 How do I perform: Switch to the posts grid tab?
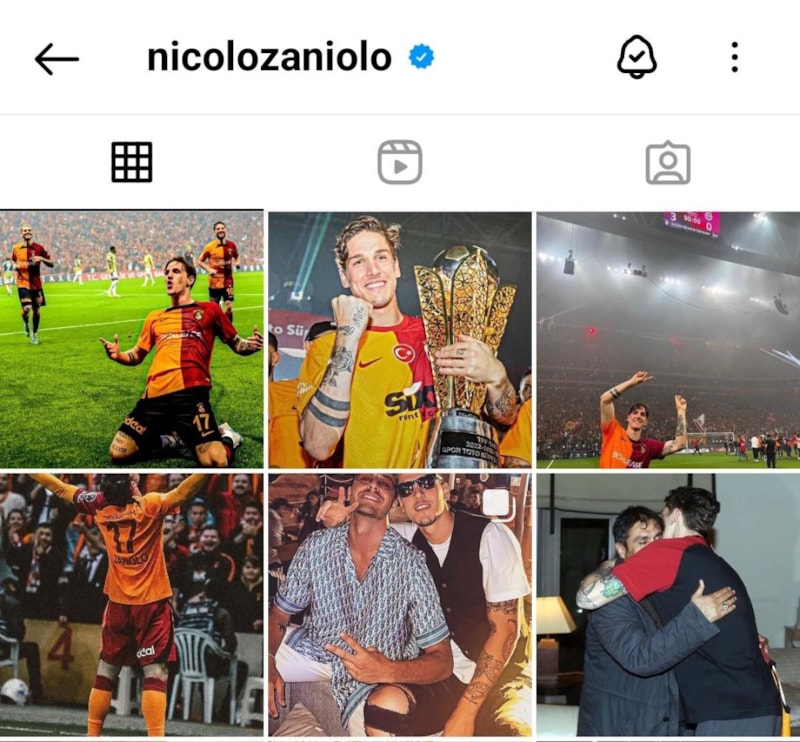132,162
